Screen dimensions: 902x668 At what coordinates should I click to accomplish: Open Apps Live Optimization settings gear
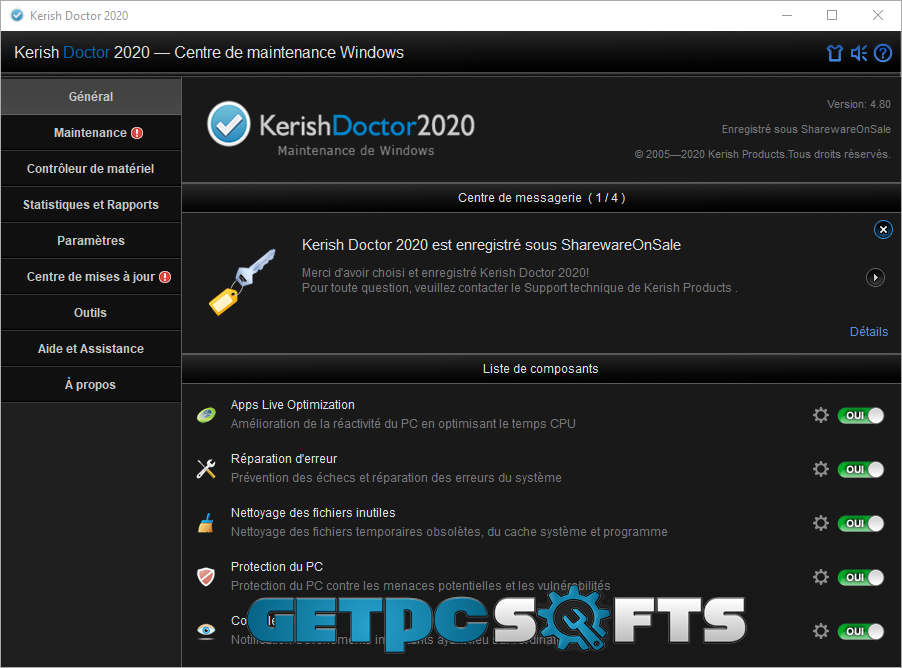(821, 415)
